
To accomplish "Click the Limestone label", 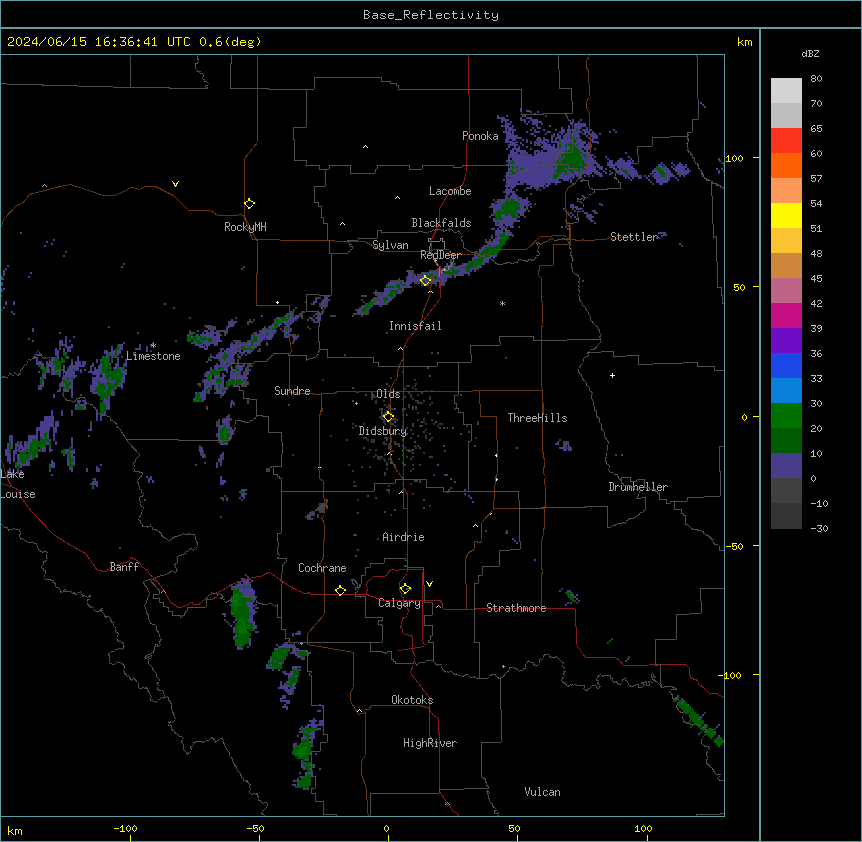I will click(x=153, y=356).
